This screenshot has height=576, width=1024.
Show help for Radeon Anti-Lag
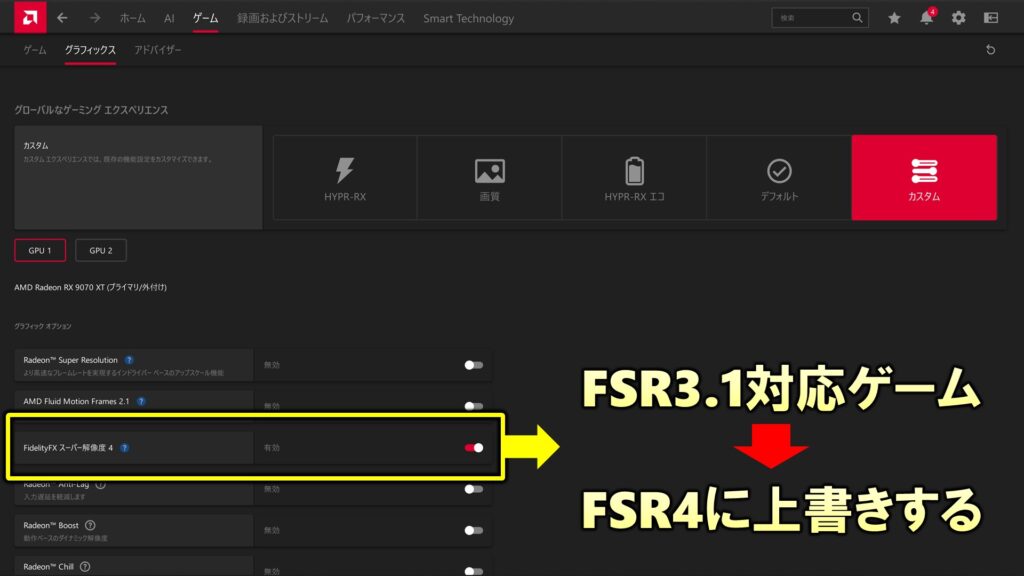[101, 485]
